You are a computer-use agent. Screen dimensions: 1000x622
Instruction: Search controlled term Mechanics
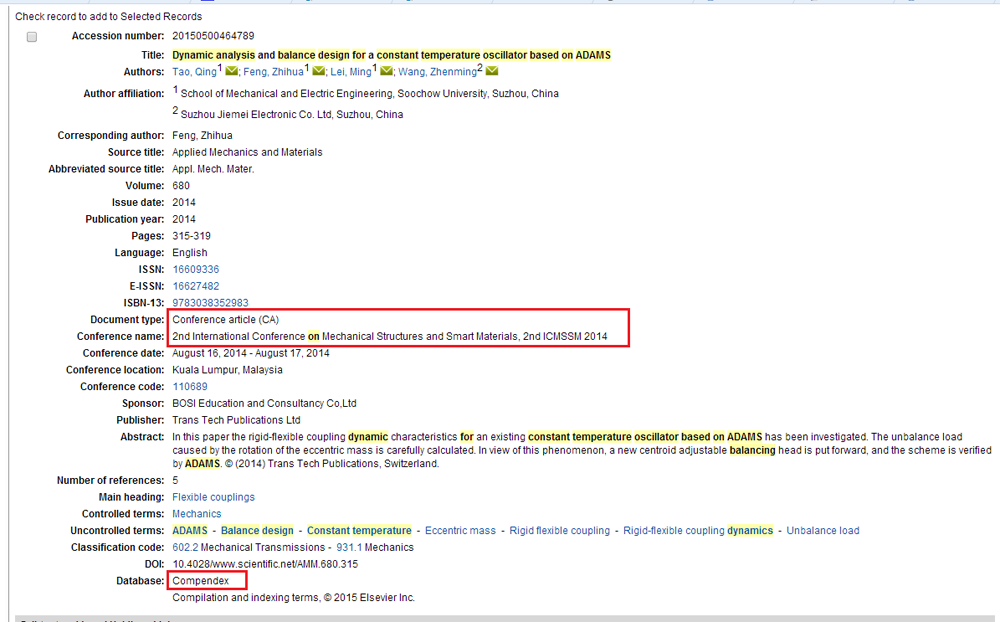click(196, 514)
